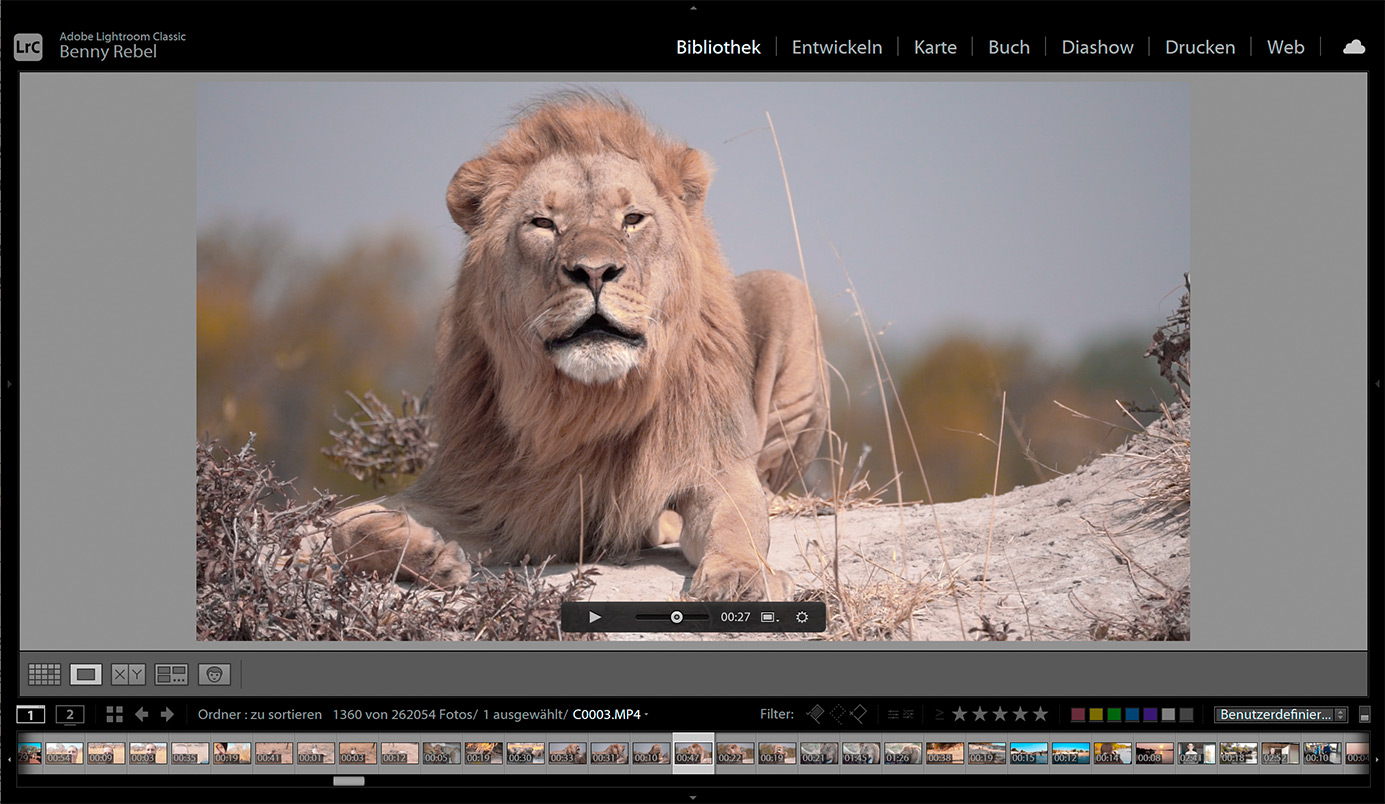Switch to the Entwickeln module

tap(836, 47)
